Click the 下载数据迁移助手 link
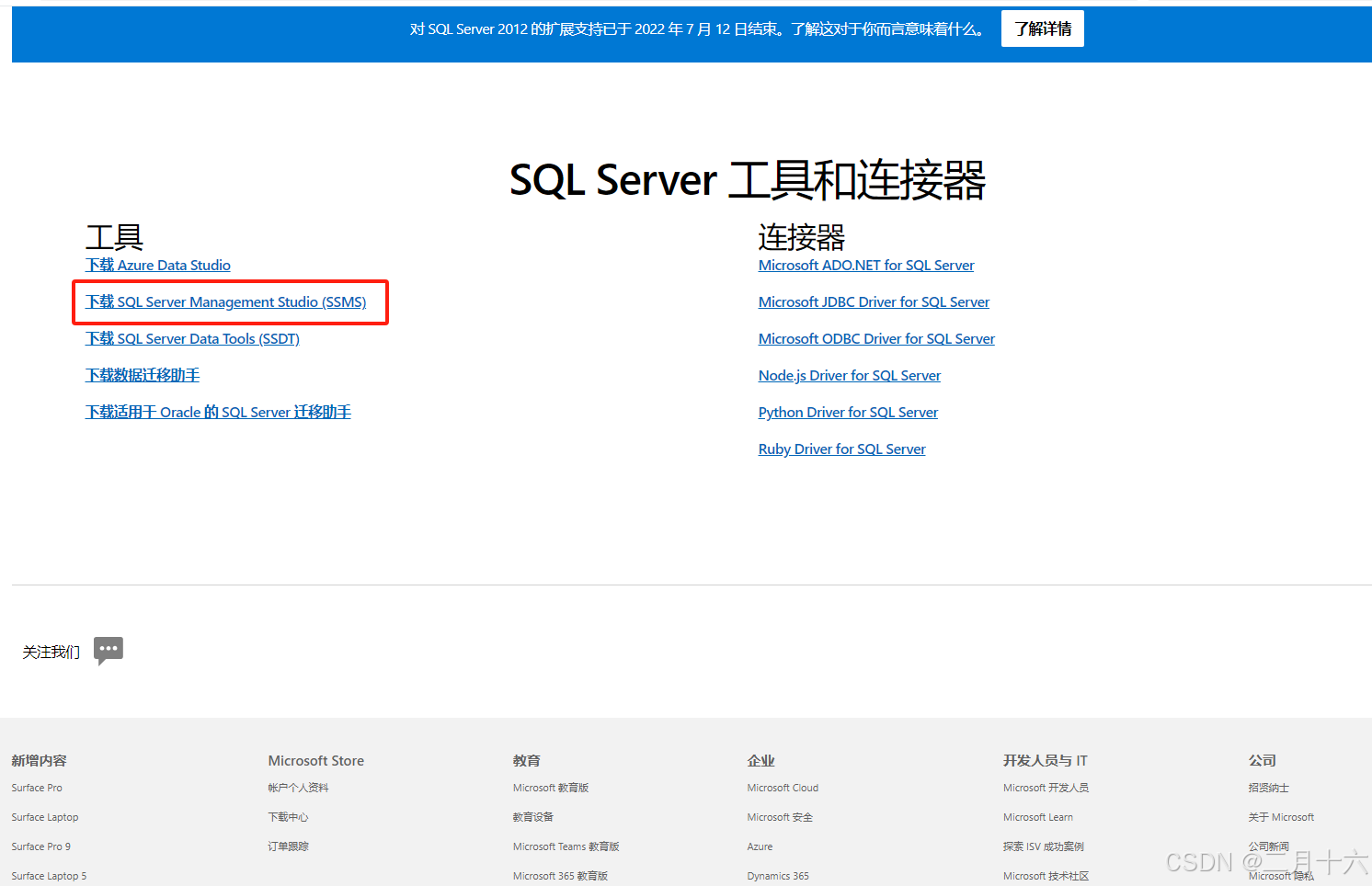The image size is (1372, 886). (143, 375)
